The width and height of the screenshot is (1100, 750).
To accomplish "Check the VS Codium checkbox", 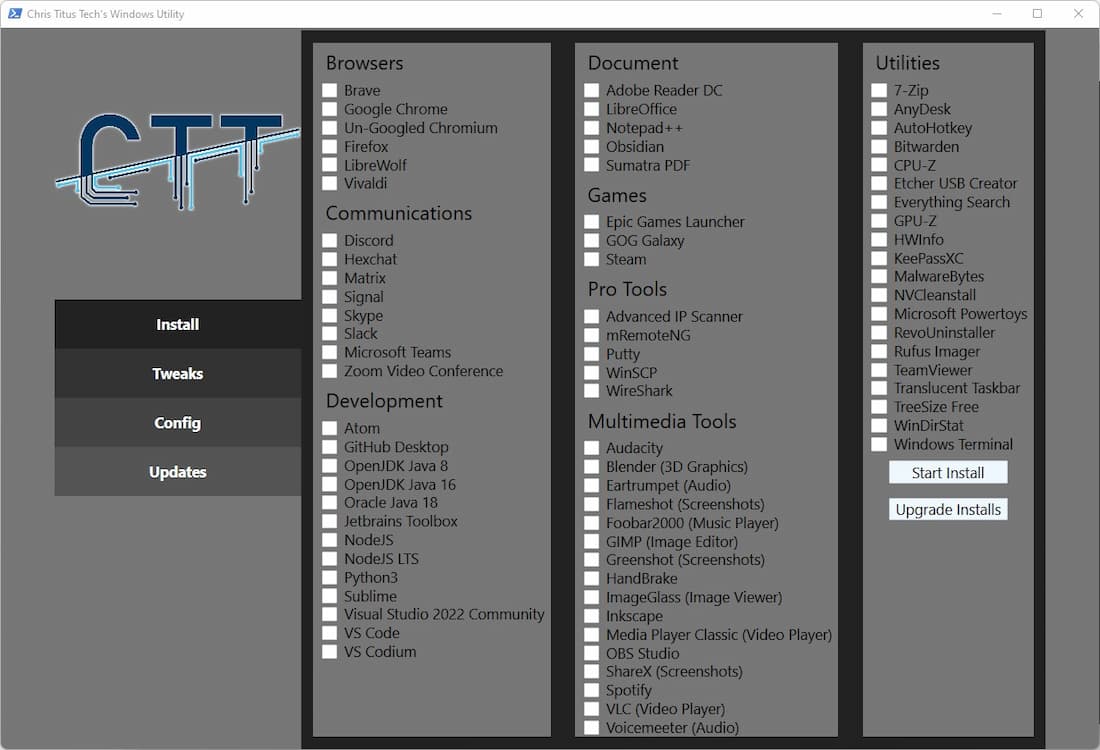I will (330, 652).
